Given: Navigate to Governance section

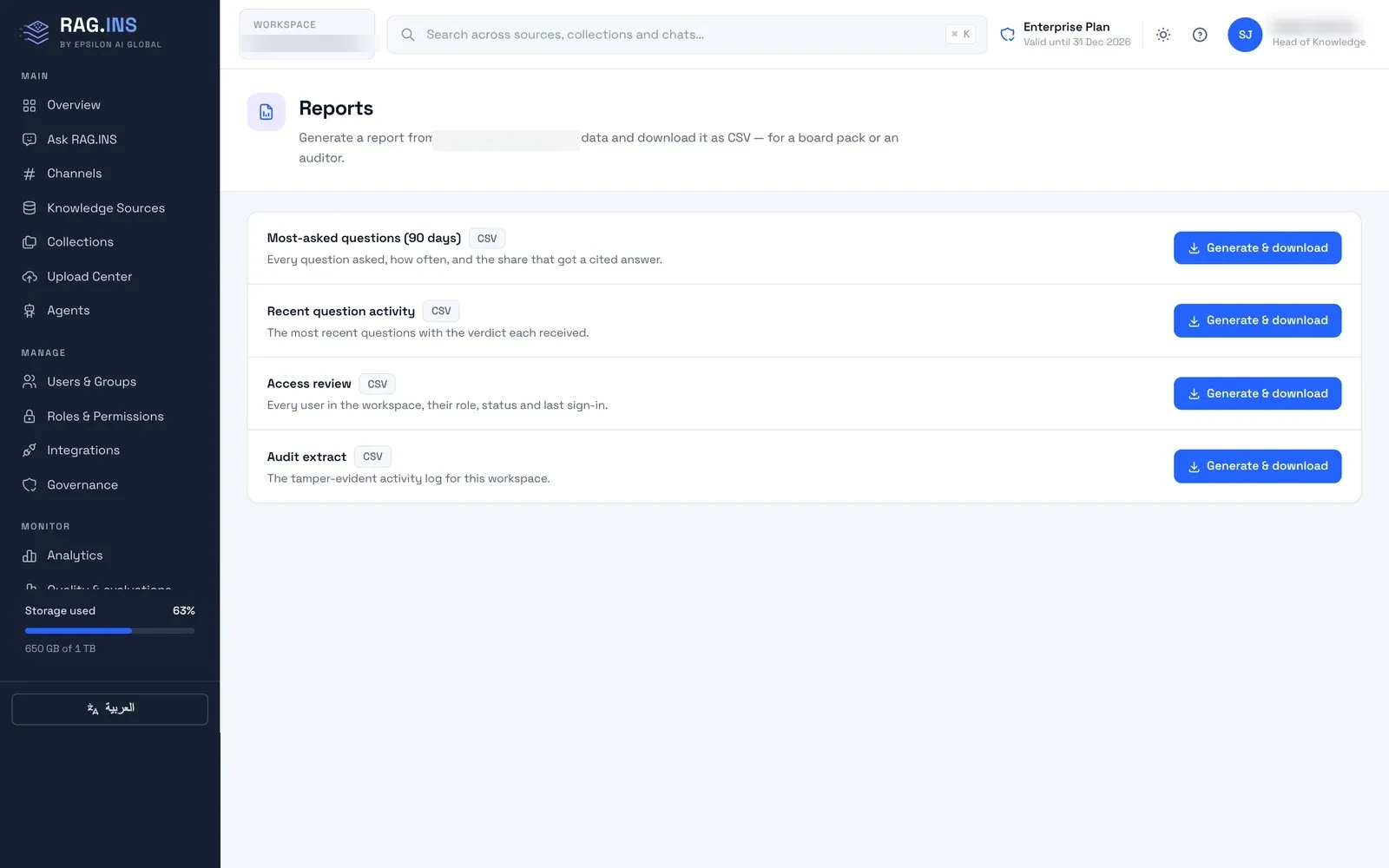Looking at the screenshot, I should [109, 485].
